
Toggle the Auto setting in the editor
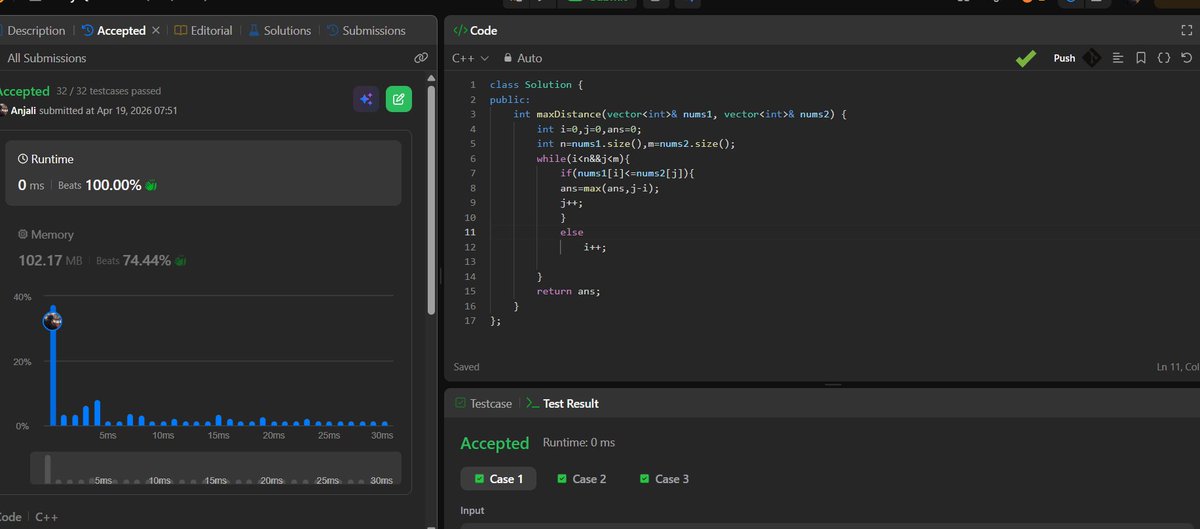tap(522, 58)
